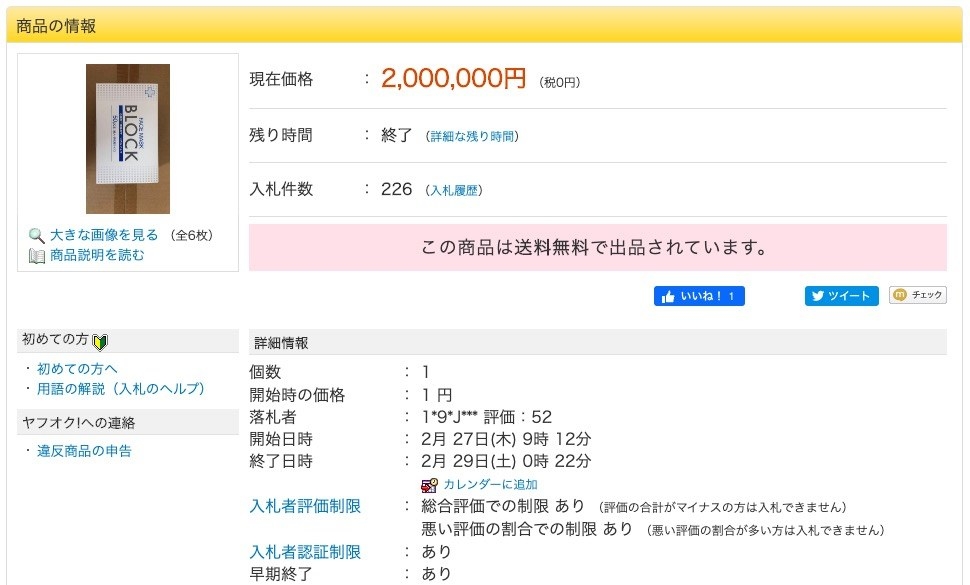
Task: Open 用語の解説（入札のヘルプ）link
Action: pyautogui.click(x=120, y=388)
